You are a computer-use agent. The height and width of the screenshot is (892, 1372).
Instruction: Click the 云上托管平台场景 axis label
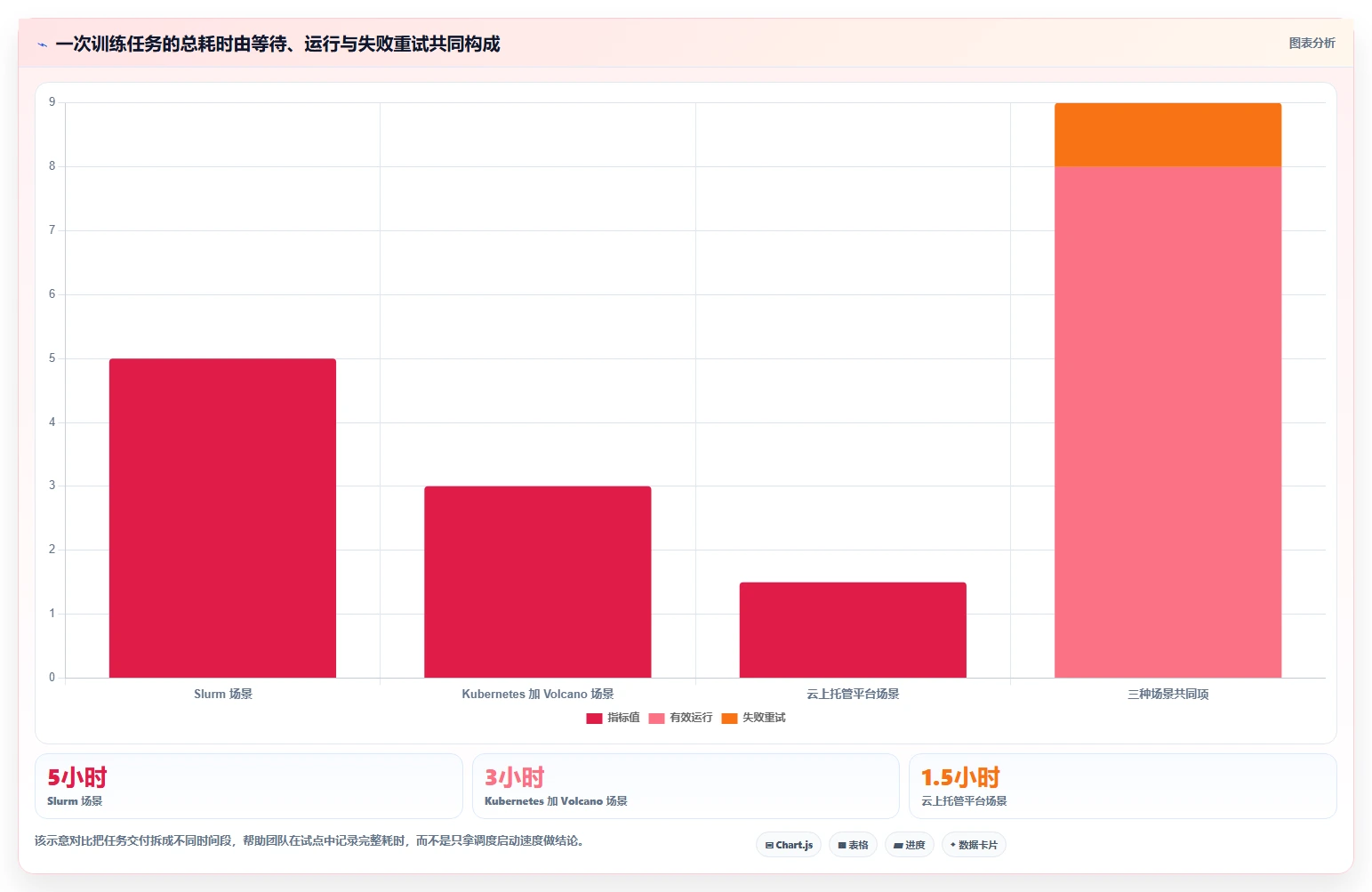[x=853, y=694]
